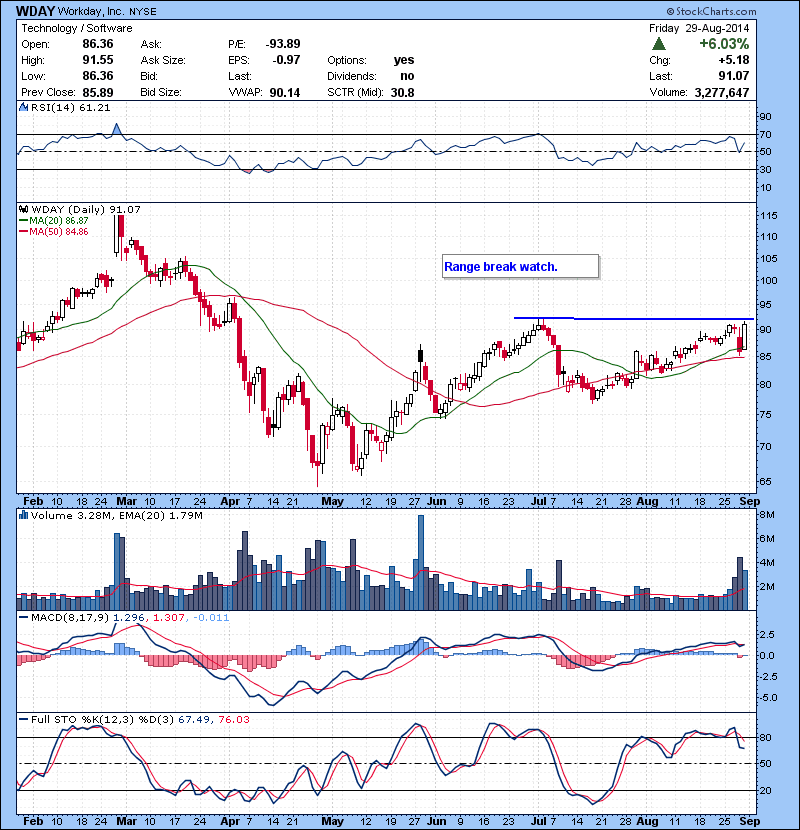Screen dimensions: 800x830
Task: Click the P/E value -93.89
Action: pos(283,44)
